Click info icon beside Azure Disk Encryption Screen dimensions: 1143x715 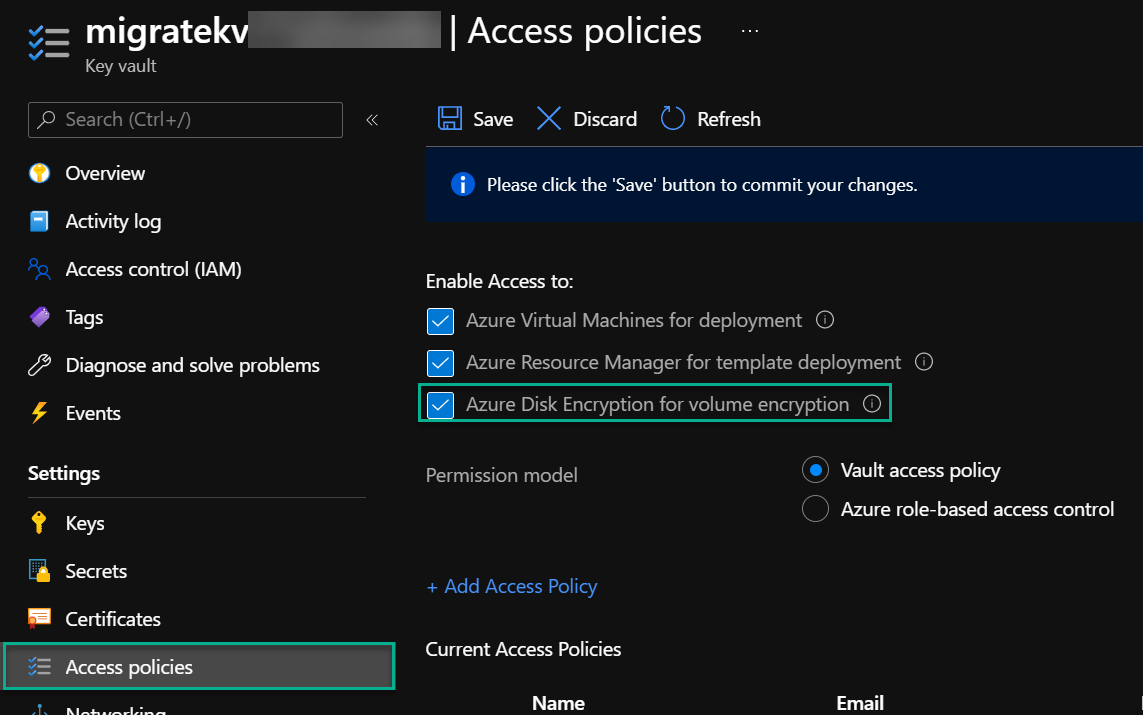(x=873, y=403)
